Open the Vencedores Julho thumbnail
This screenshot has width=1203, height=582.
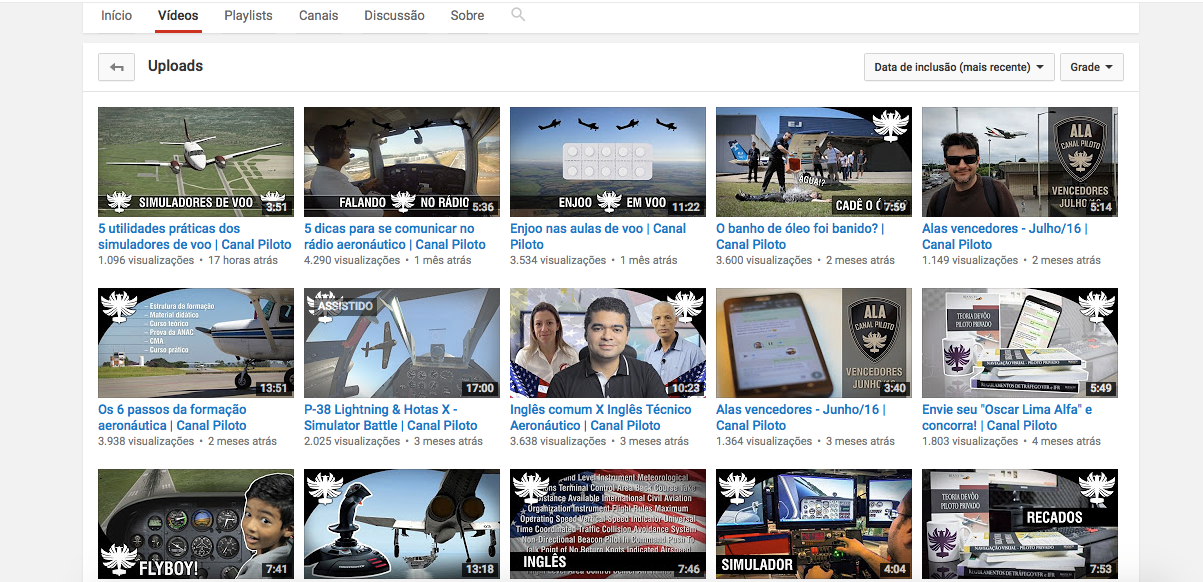point(1020,162)
